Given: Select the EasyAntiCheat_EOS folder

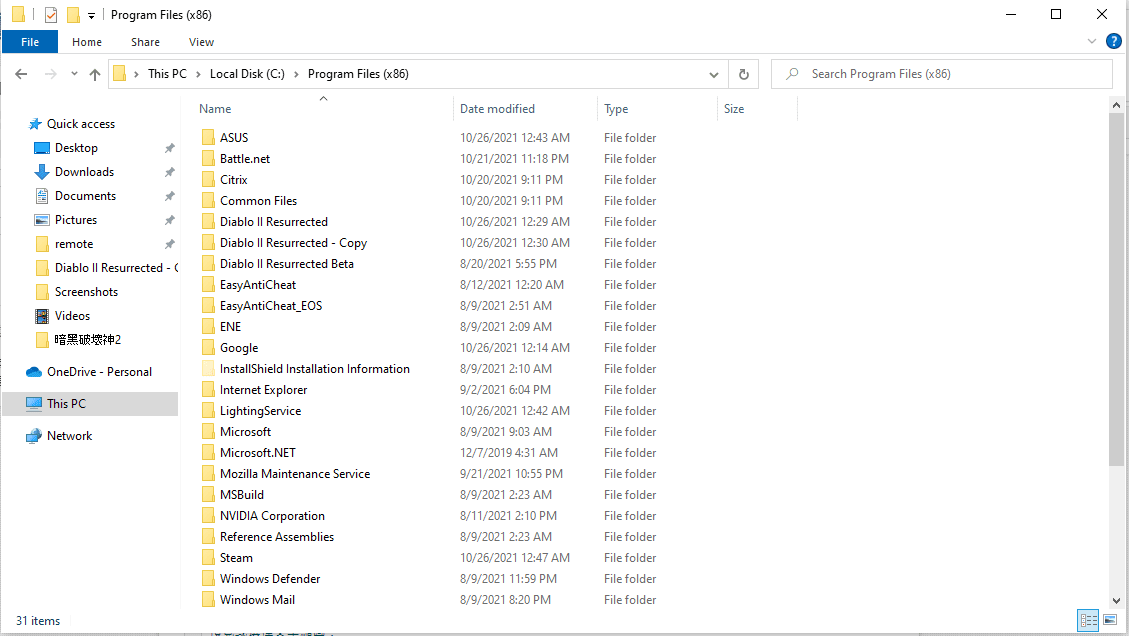Looking at the screenshot, I should coord(271,305).
